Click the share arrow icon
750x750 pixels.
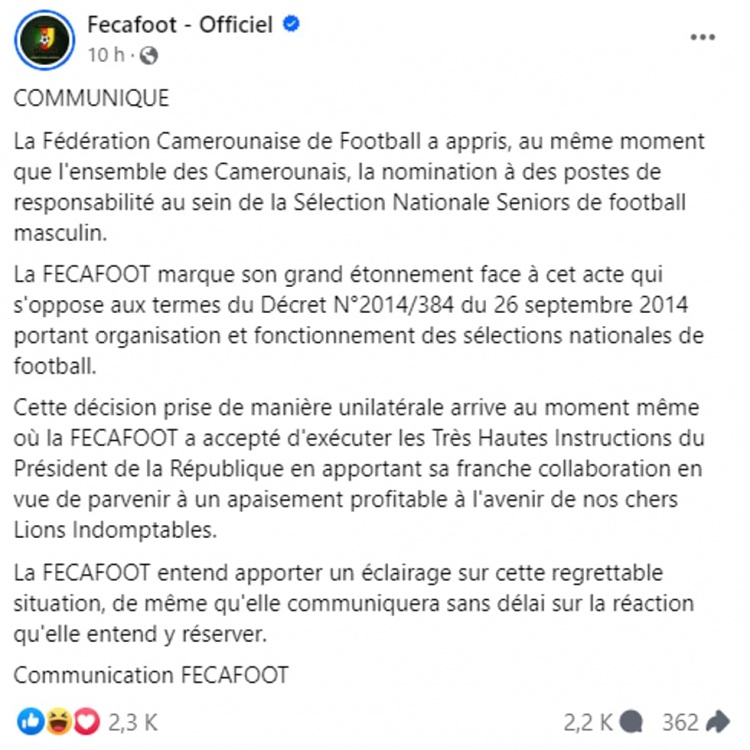coord(718,721)
